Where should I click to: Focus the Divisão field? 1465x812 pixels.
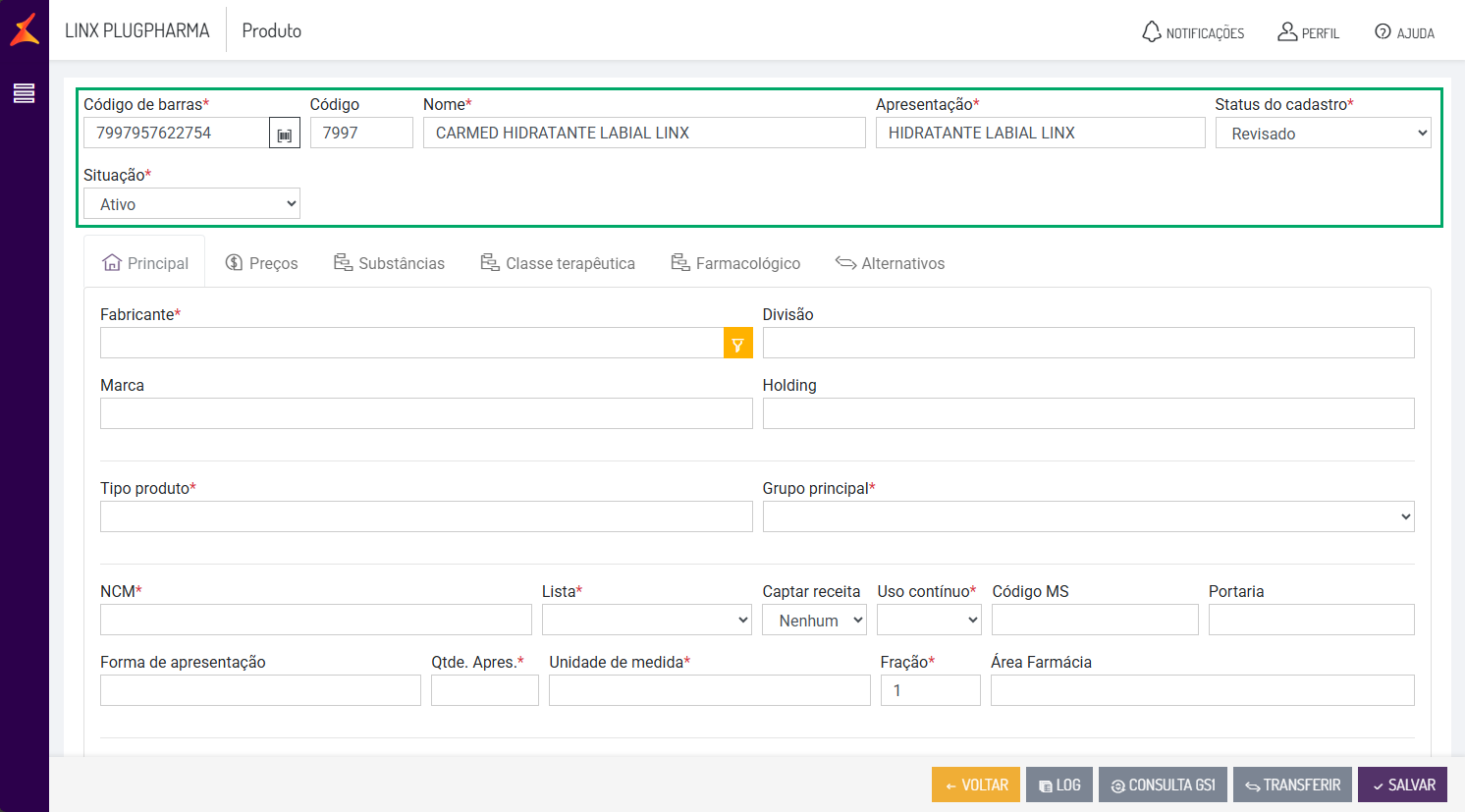(x=1088, y=343)
